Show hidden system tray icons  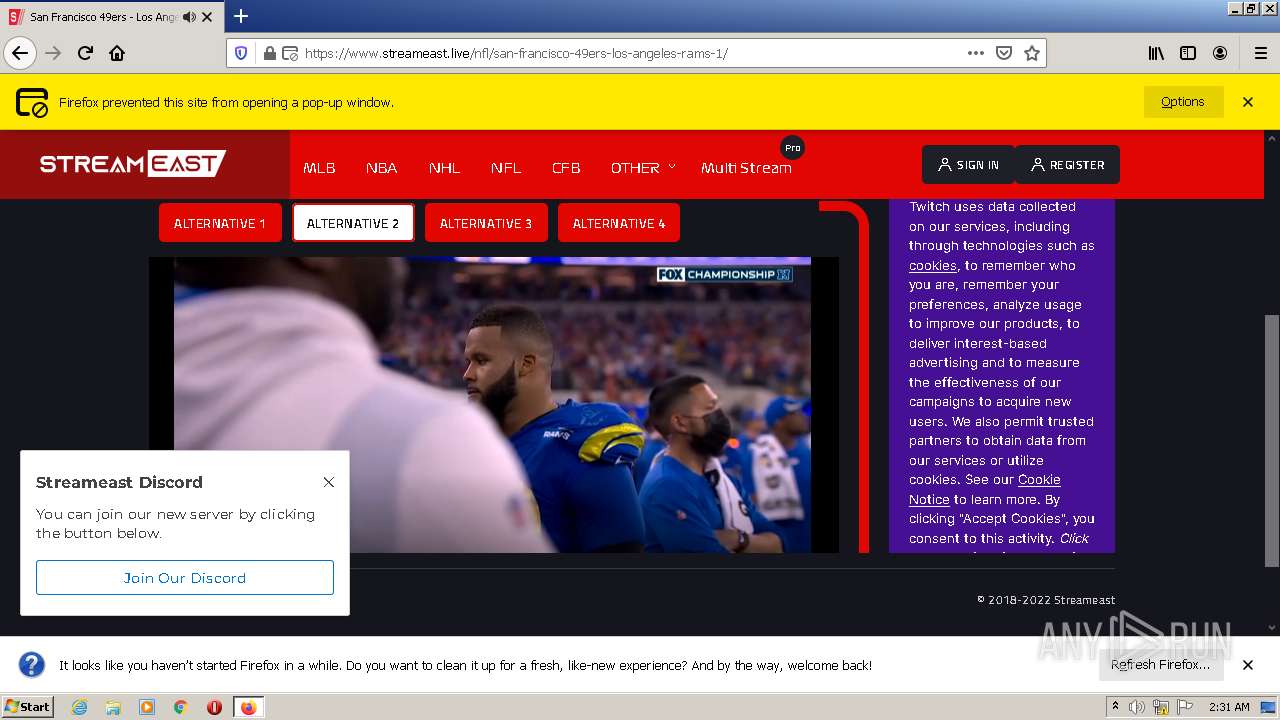pos(1115,707)
